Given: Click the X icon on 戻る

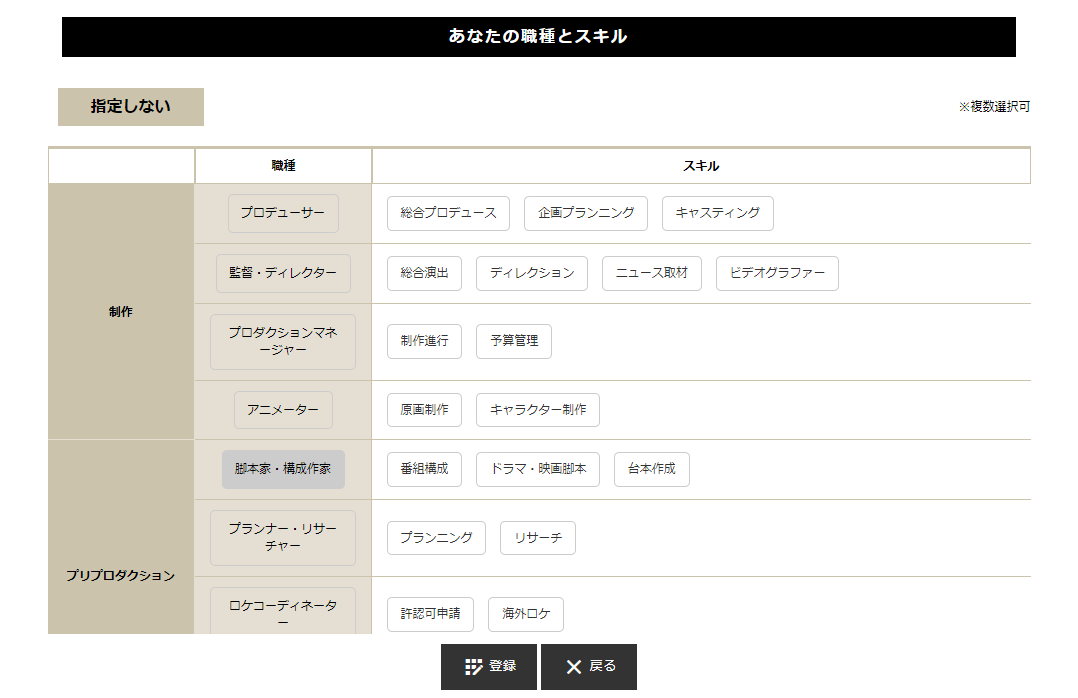Looking at the screenshot, I should tap(574, 667).
